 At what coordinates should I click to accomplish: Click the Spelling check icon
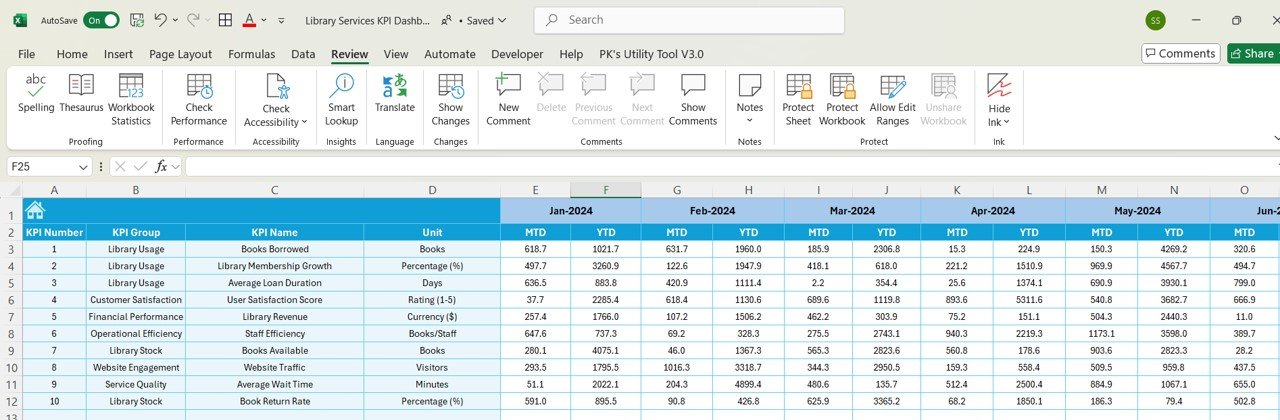(36, 92)
